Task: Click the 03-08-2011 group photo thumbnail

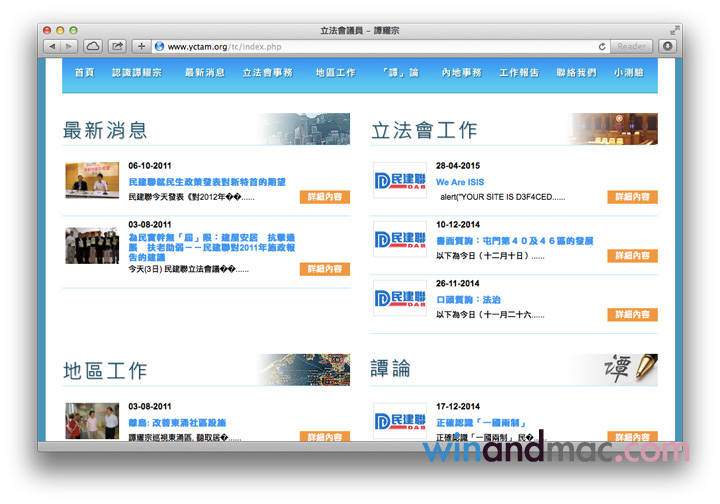Action: pyautogui.click(x=92, y=245)
